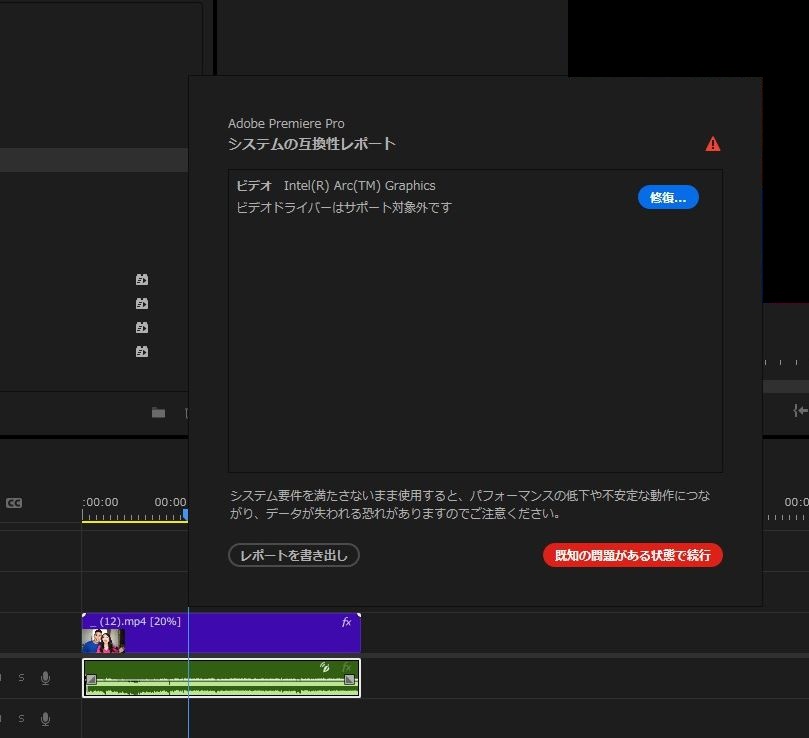Solo the upper audio track
Image resolution: width=809 pixels, height=738 pixels.
pyautogui.click(x=21, y=678)
